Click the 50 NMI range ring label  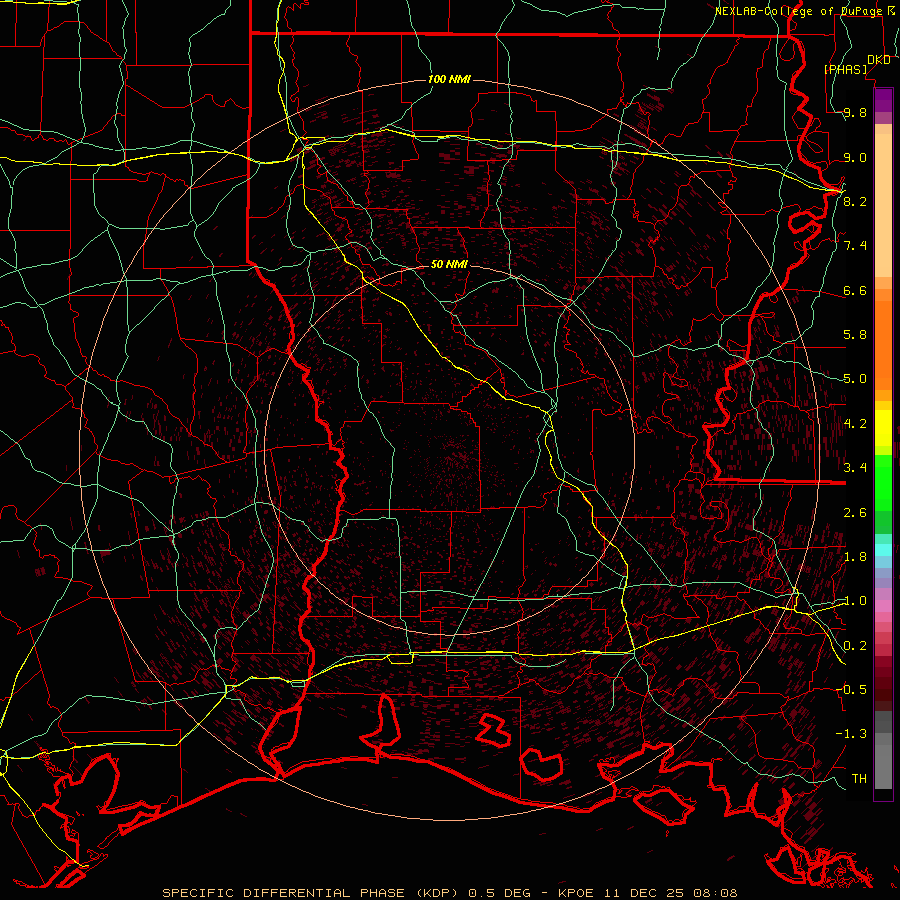tap(449, 264)
